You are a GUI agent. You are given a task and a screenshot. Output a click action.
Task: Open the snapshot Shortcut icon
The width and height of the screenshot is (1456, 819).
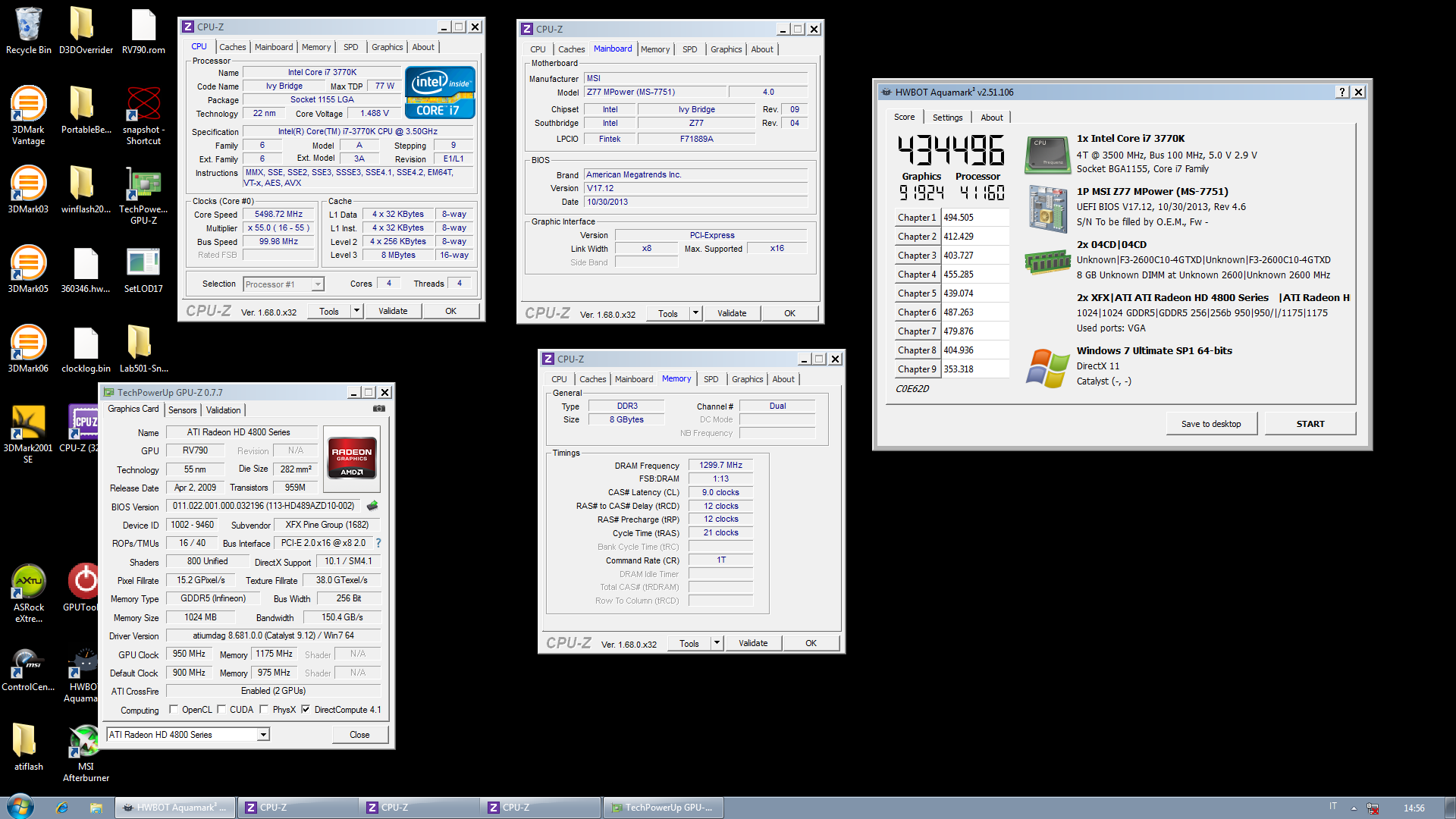point(143,115)
